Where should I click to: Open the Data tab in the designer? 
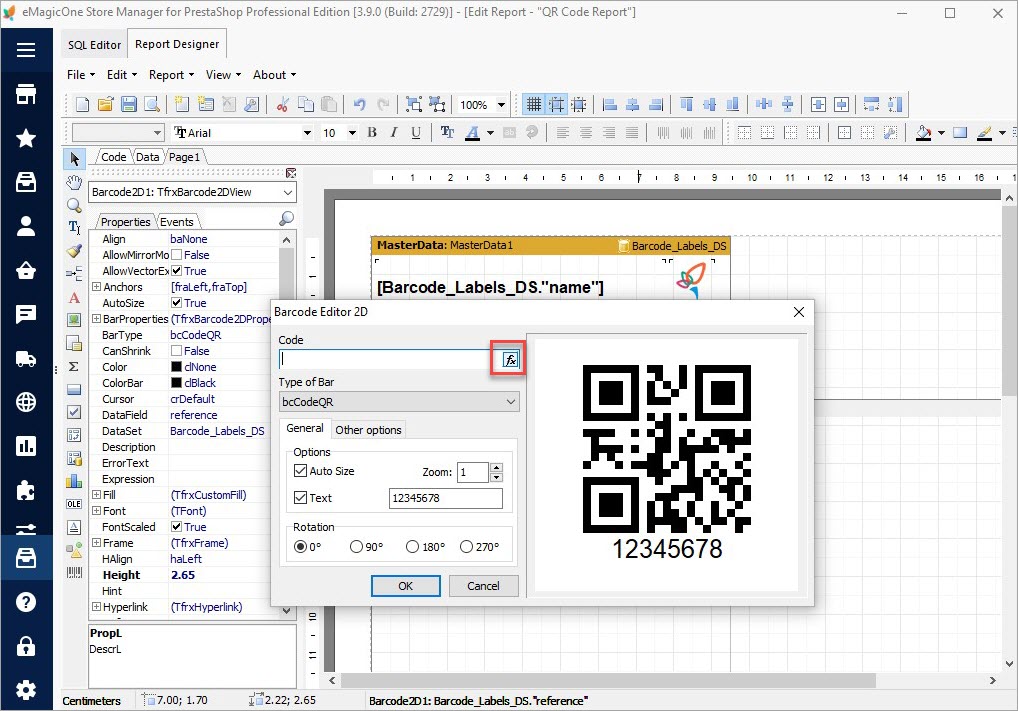pyautogui.click(x=147, y=157)
